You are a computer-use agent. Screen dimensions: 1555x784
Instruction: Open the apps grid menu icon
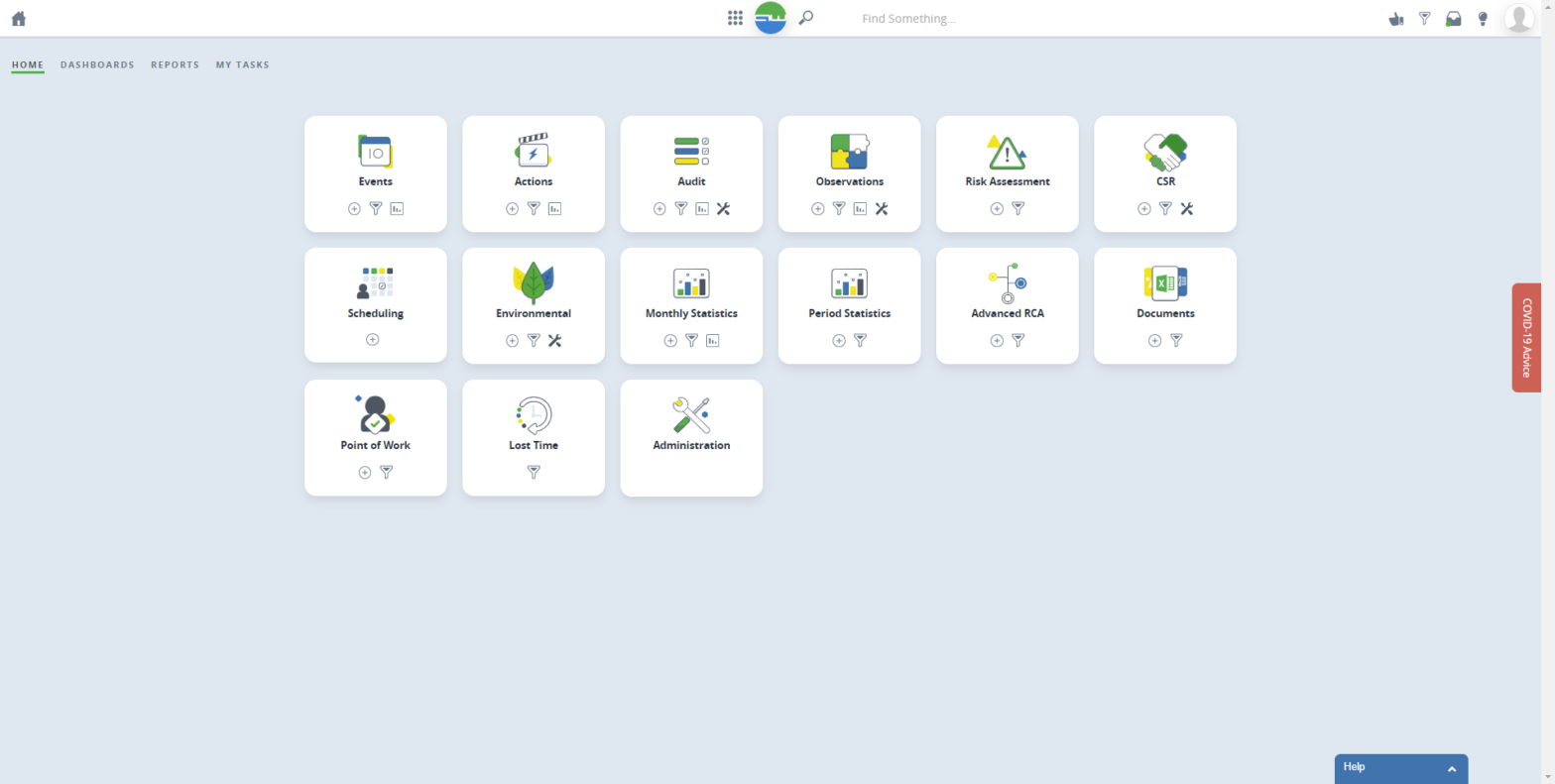[x=735, y=18]
